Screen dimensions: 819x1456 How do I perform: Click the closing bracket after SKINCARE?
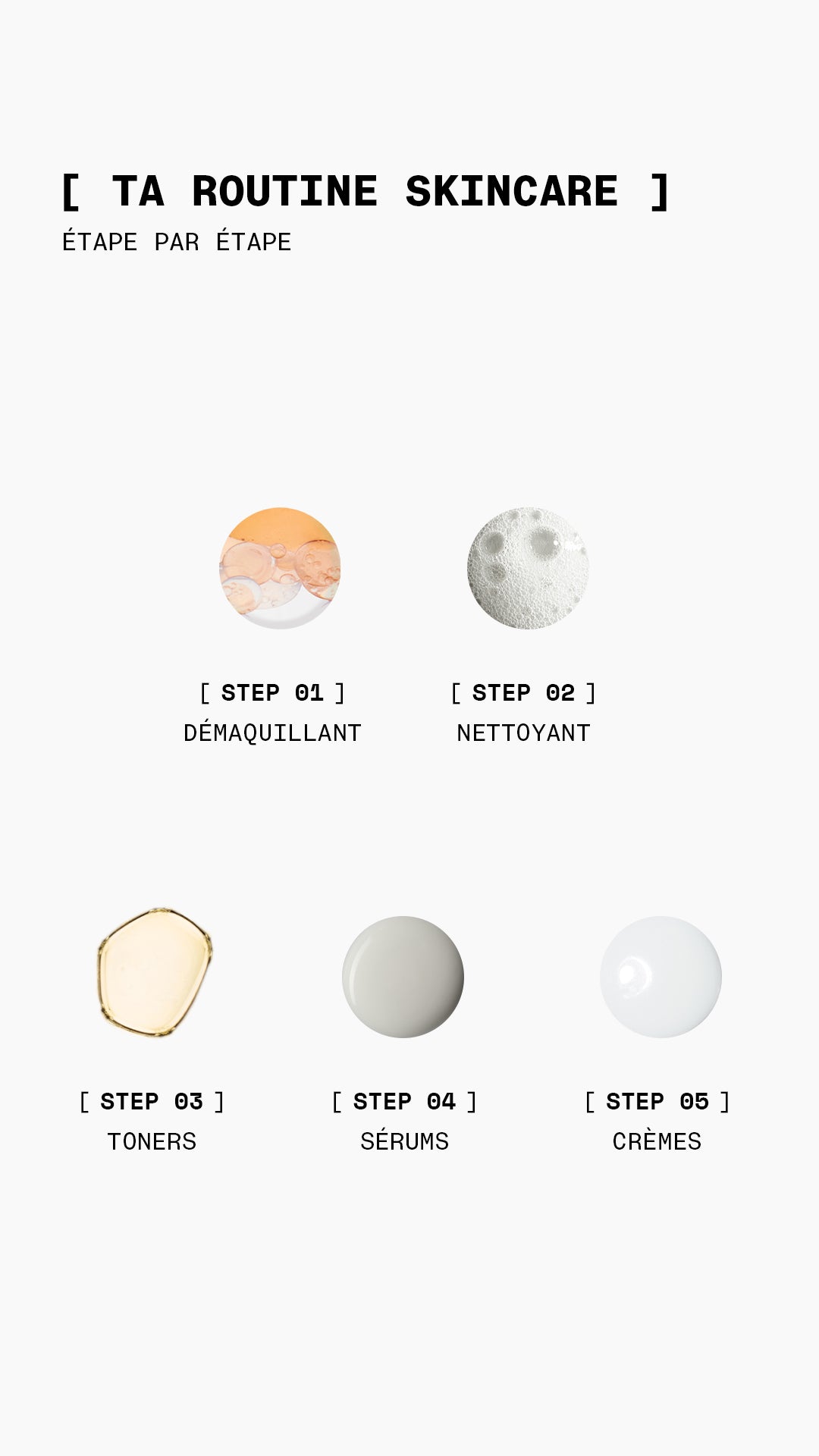tap(660, 191)
